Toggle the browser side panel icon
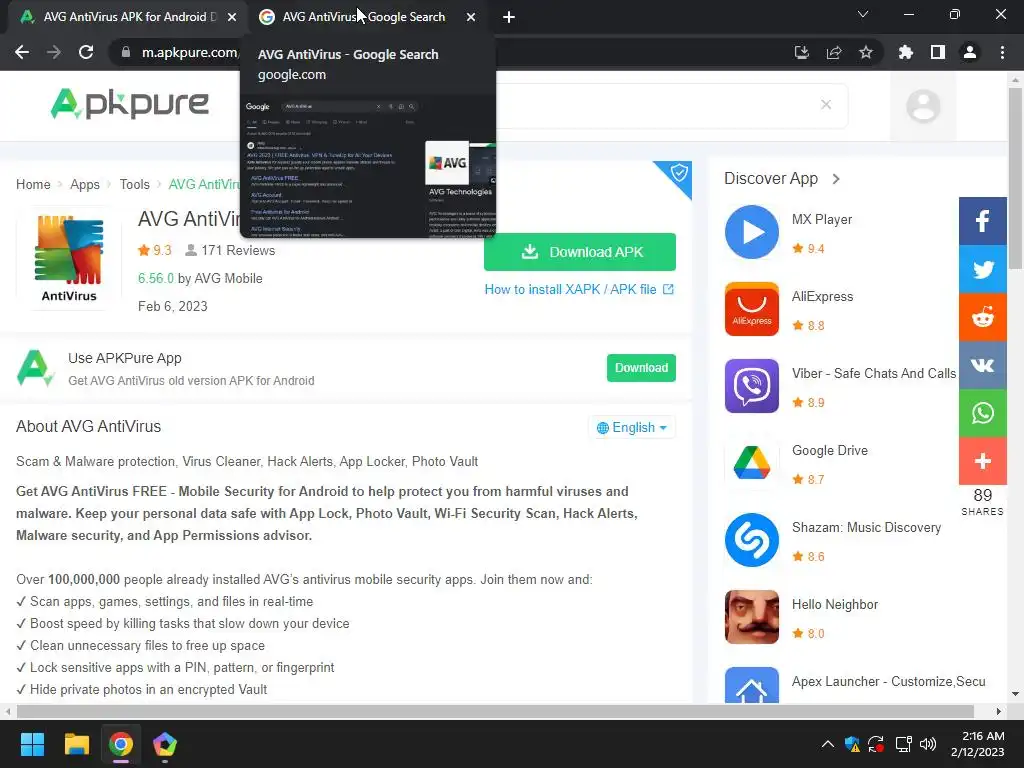This screenshot has height=768, width=1024. click(x=938, y=52)
